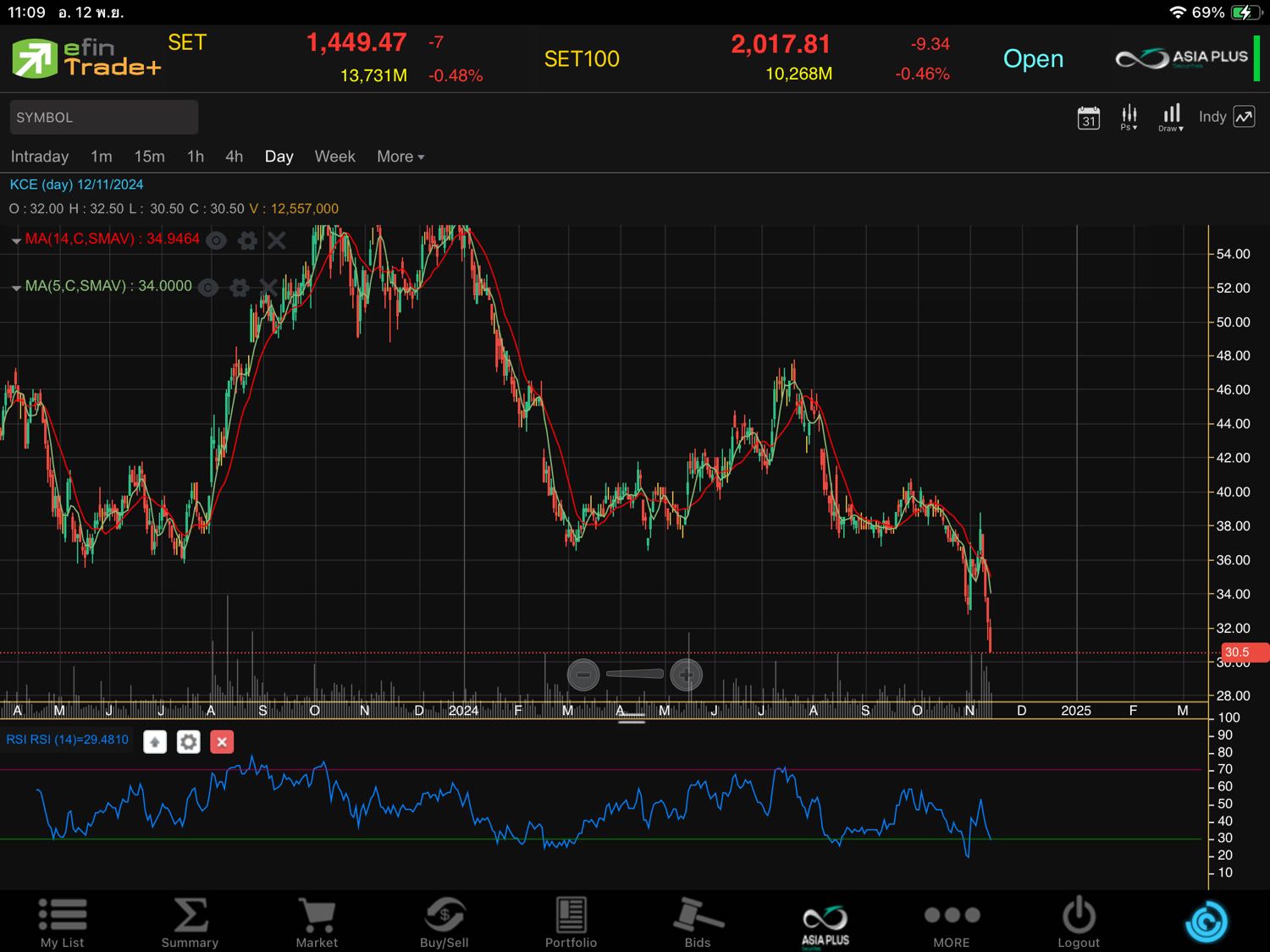Toggle visibility of MA(14,C,SMAV) line
This screenshot has height=952, width=1270.
pyautogui.click(x=217, y=241)
